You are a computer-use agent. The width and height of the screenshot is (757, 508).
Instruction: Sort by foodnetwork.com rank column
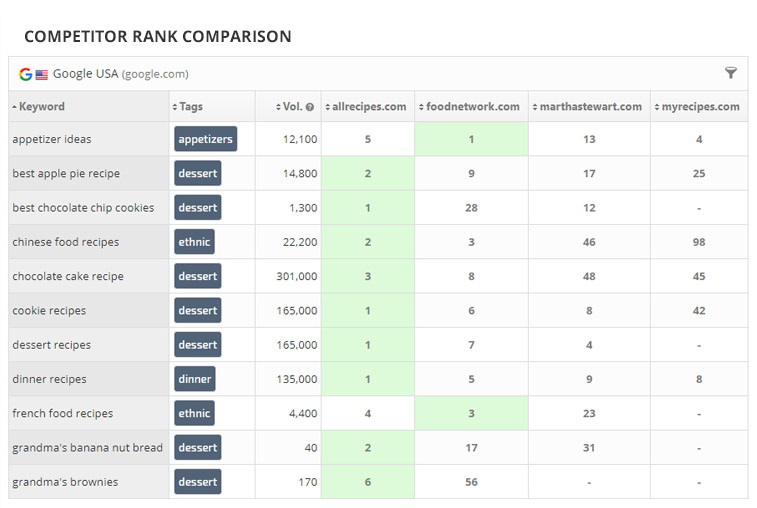tap(472, 107)
